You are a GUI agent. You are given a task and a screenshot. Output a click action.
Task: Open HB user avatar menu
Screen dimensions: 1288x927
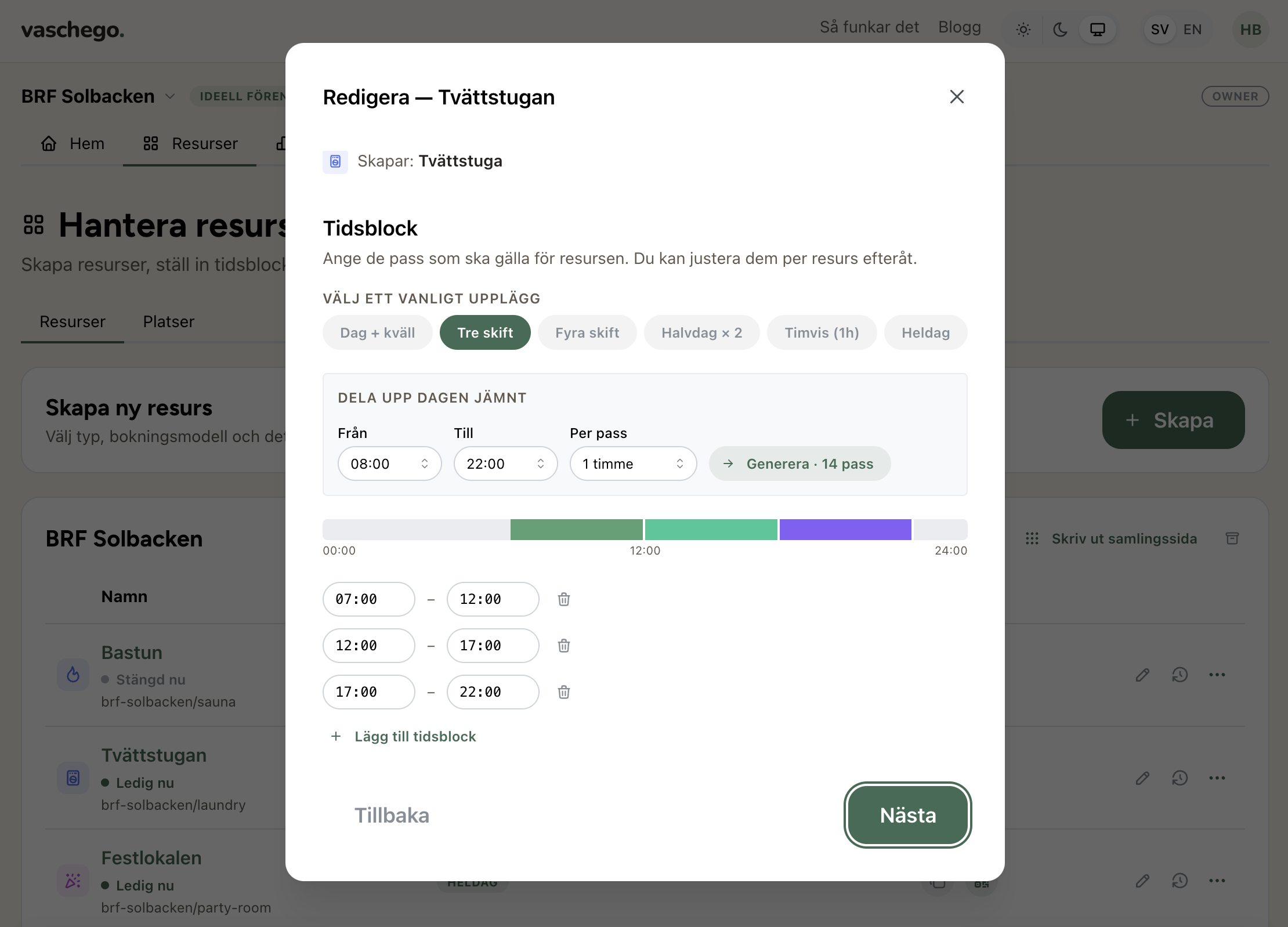(1250, 30)
